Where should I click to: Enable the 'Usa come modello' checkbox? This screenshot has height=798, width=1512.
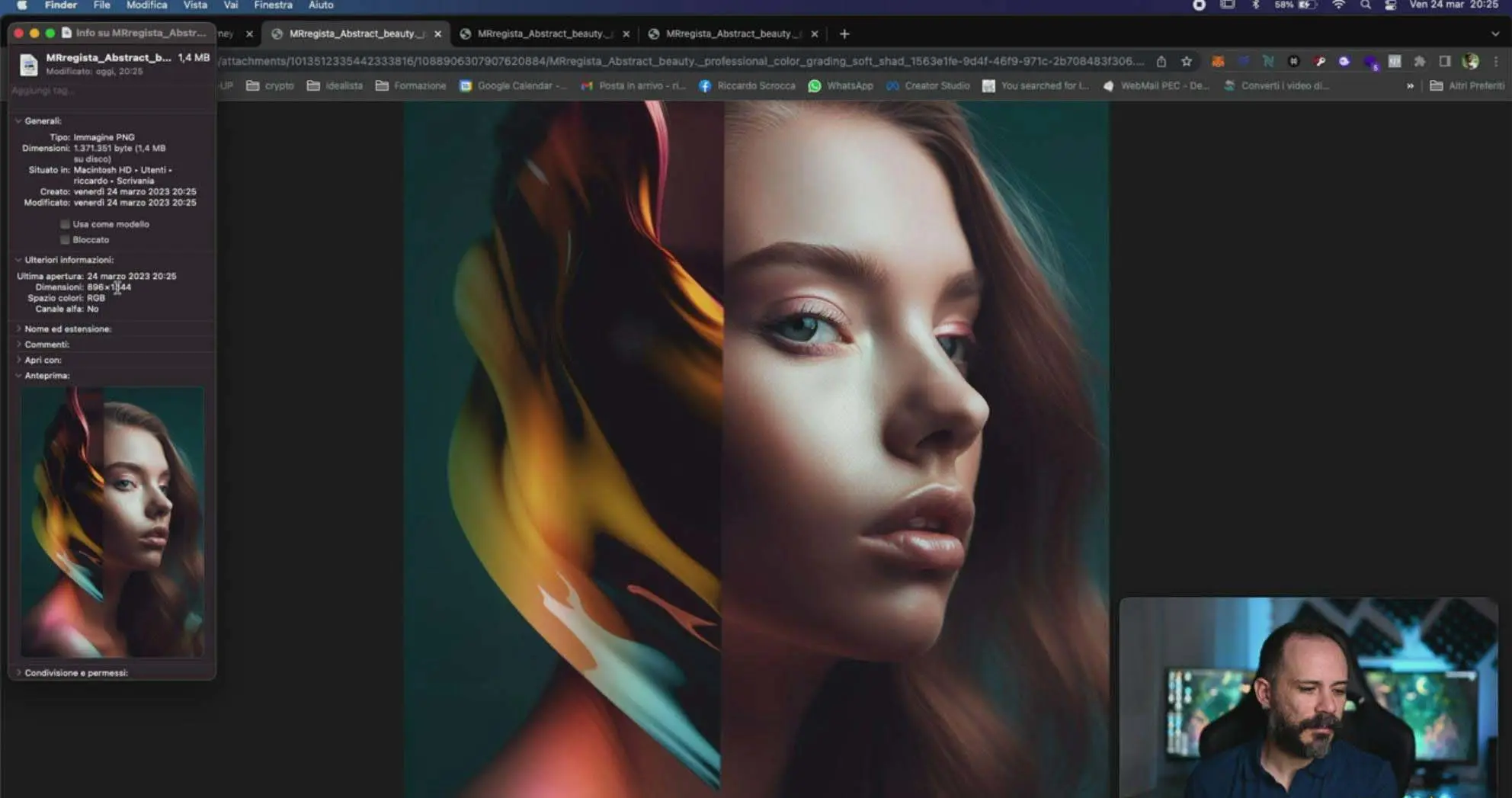click(x=66, y=224)
